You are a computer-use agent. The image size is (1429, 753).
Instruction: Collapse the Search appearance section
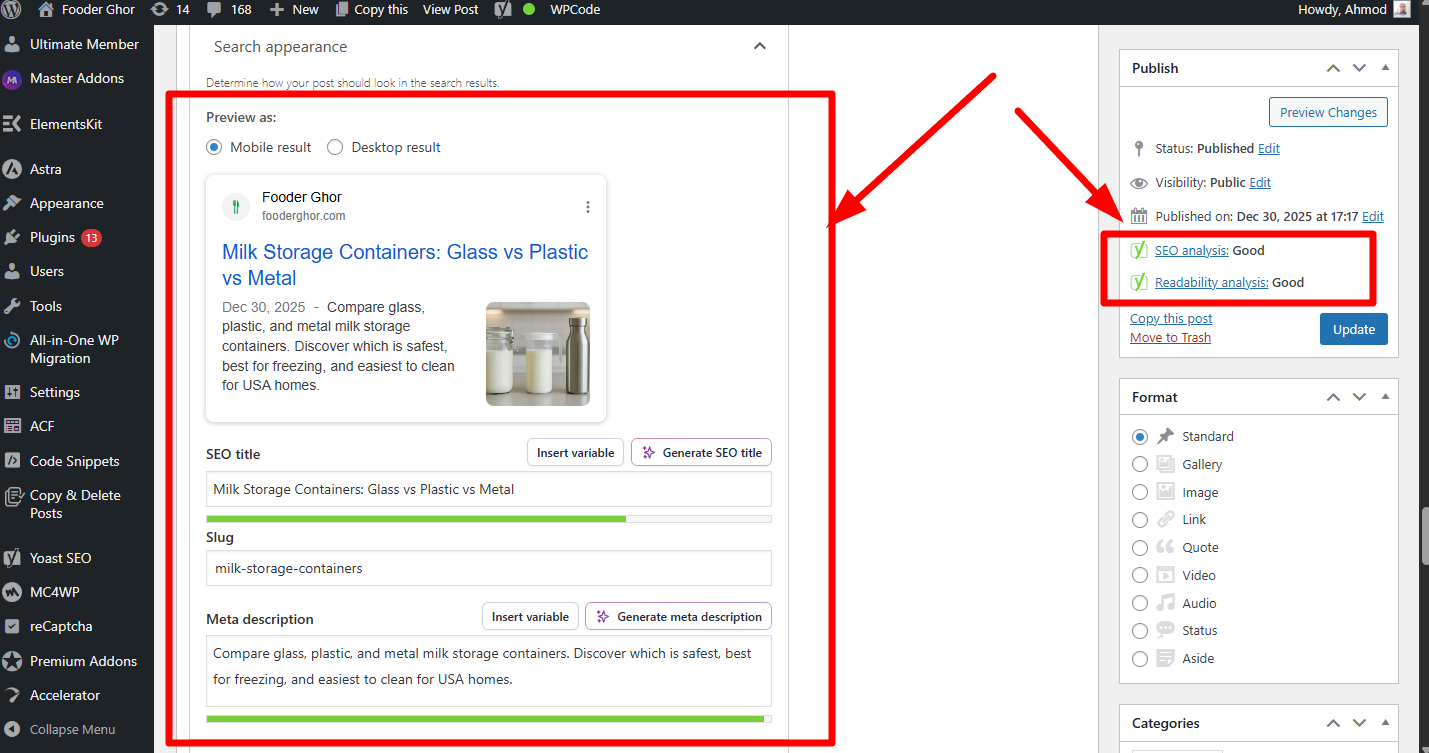tap(760, 46)
